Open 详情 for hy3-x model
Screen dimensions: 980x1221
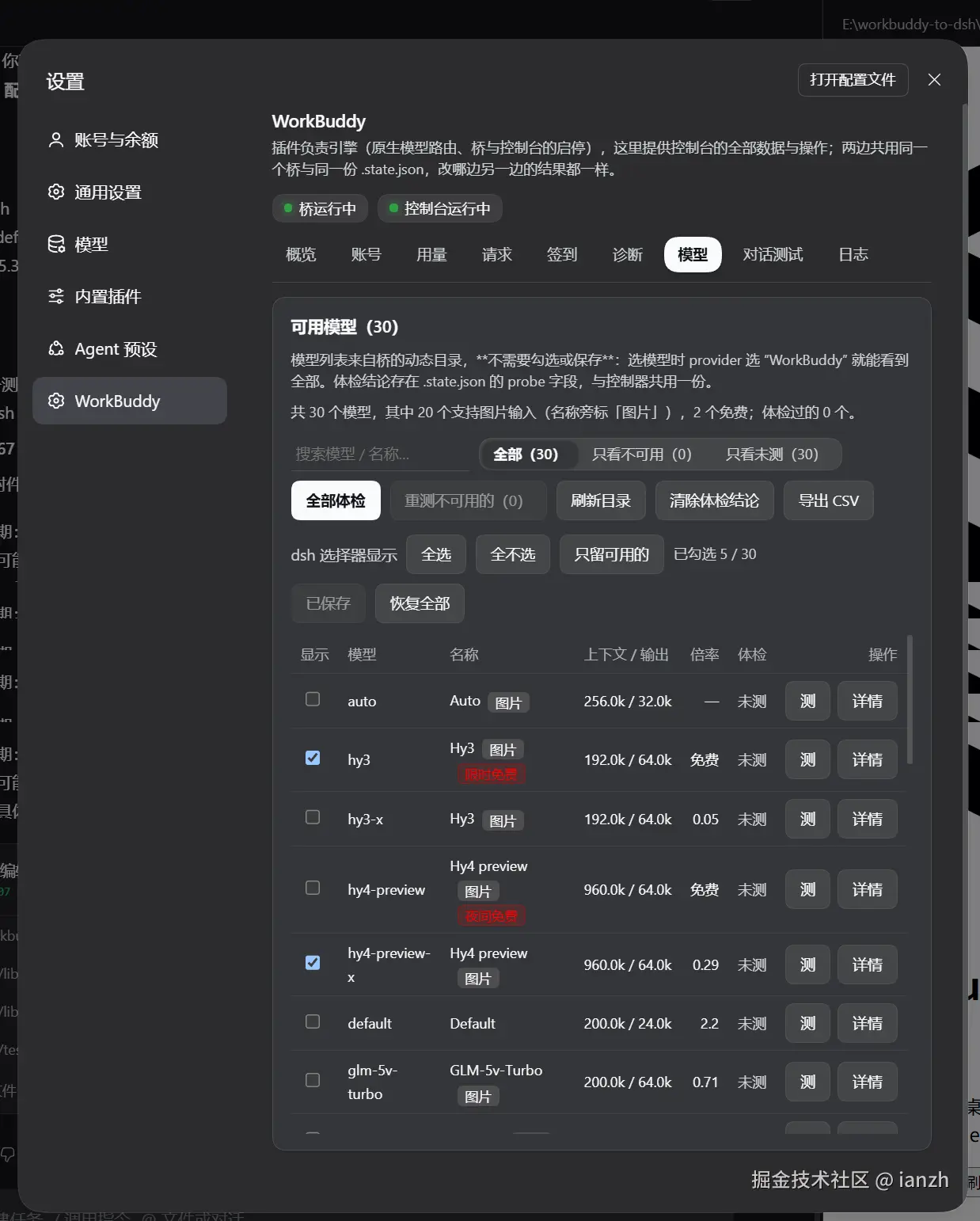[x=868, y=819]
